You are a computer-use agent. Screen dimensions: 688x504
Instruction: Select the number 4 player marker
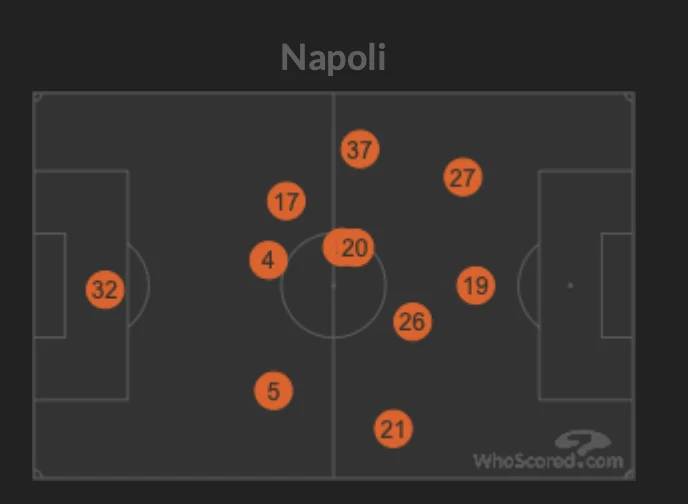(x=268, y=261)
